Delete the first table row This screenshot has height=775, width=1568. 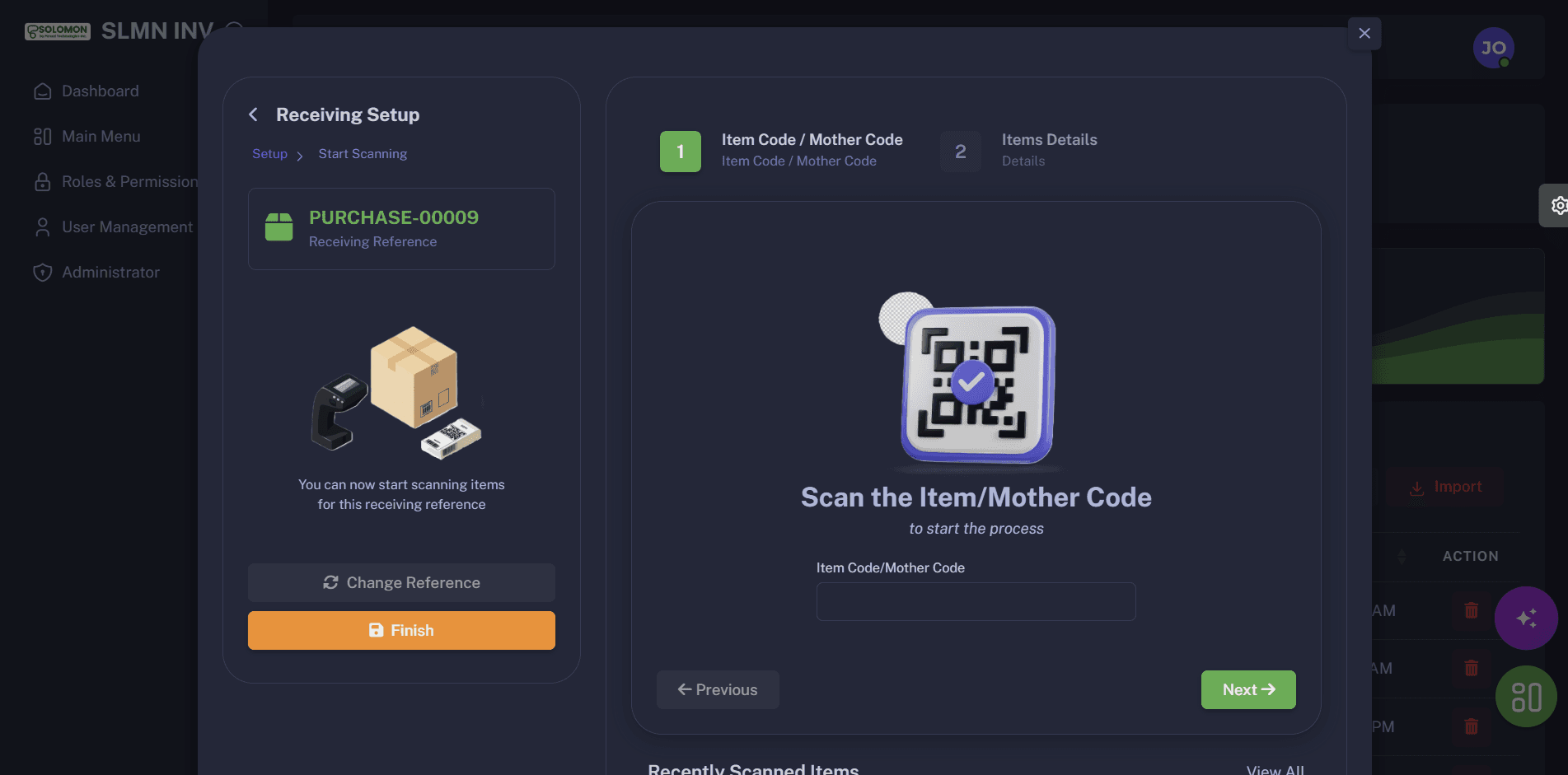1472,610
